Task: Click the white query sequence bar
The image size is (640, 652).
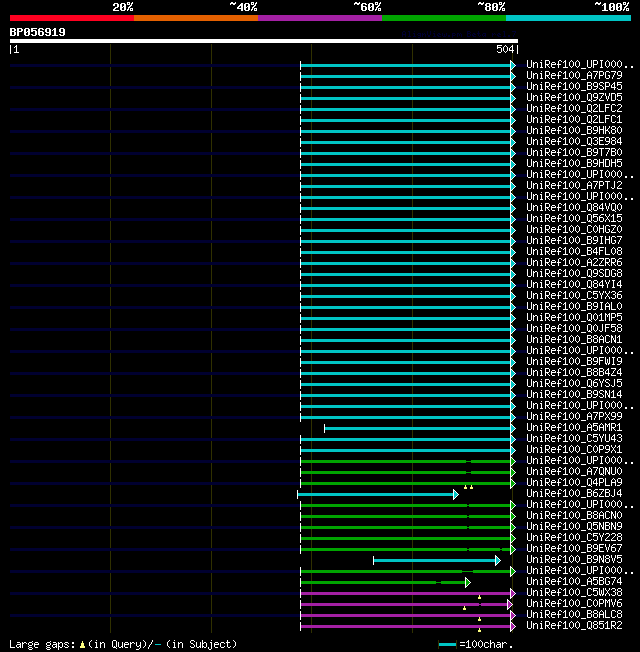Action: (264, 41)
